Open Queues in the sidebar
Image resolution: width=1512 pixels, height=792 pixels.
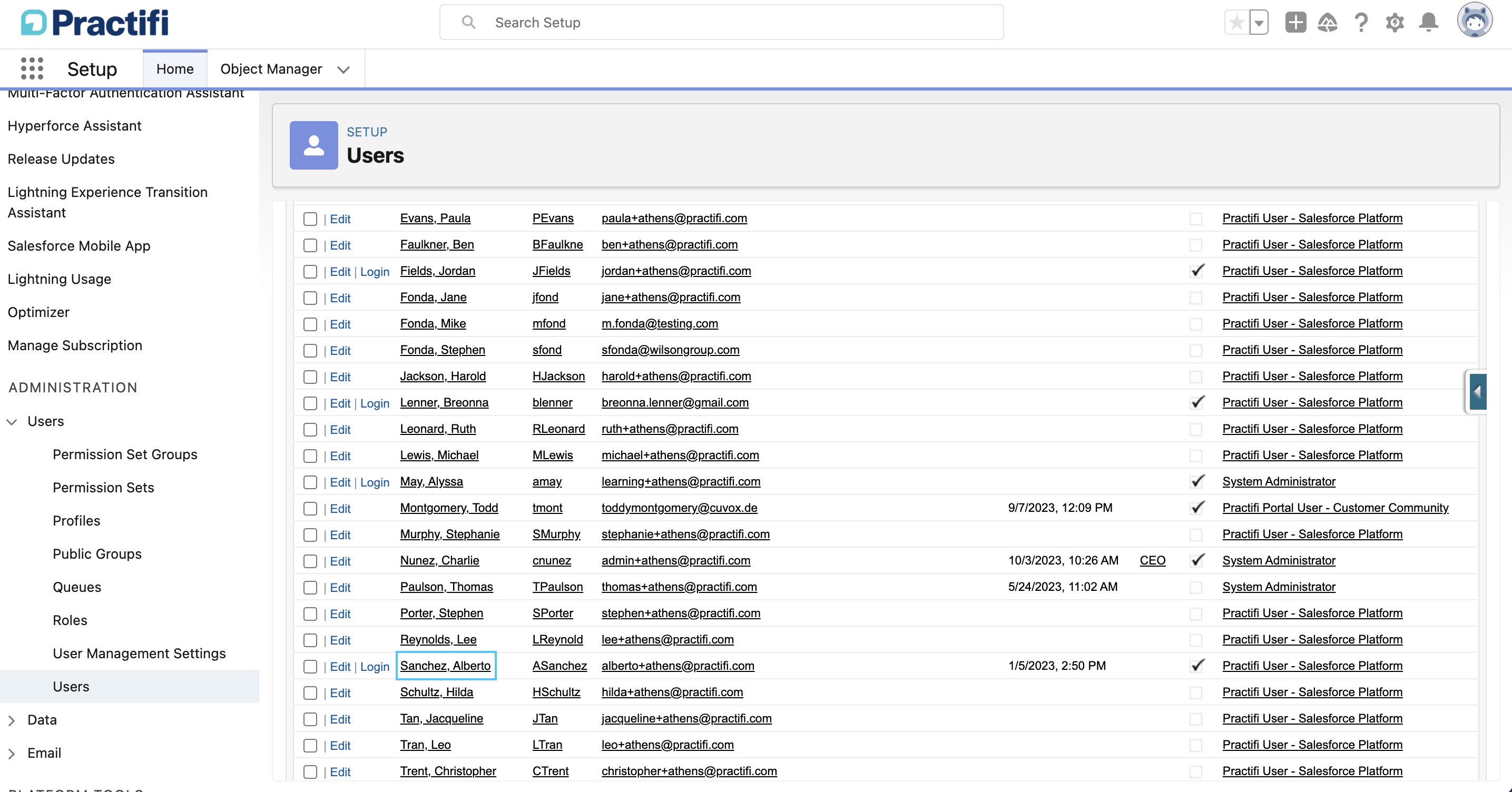pyautogui.click(x=77, y=587)
